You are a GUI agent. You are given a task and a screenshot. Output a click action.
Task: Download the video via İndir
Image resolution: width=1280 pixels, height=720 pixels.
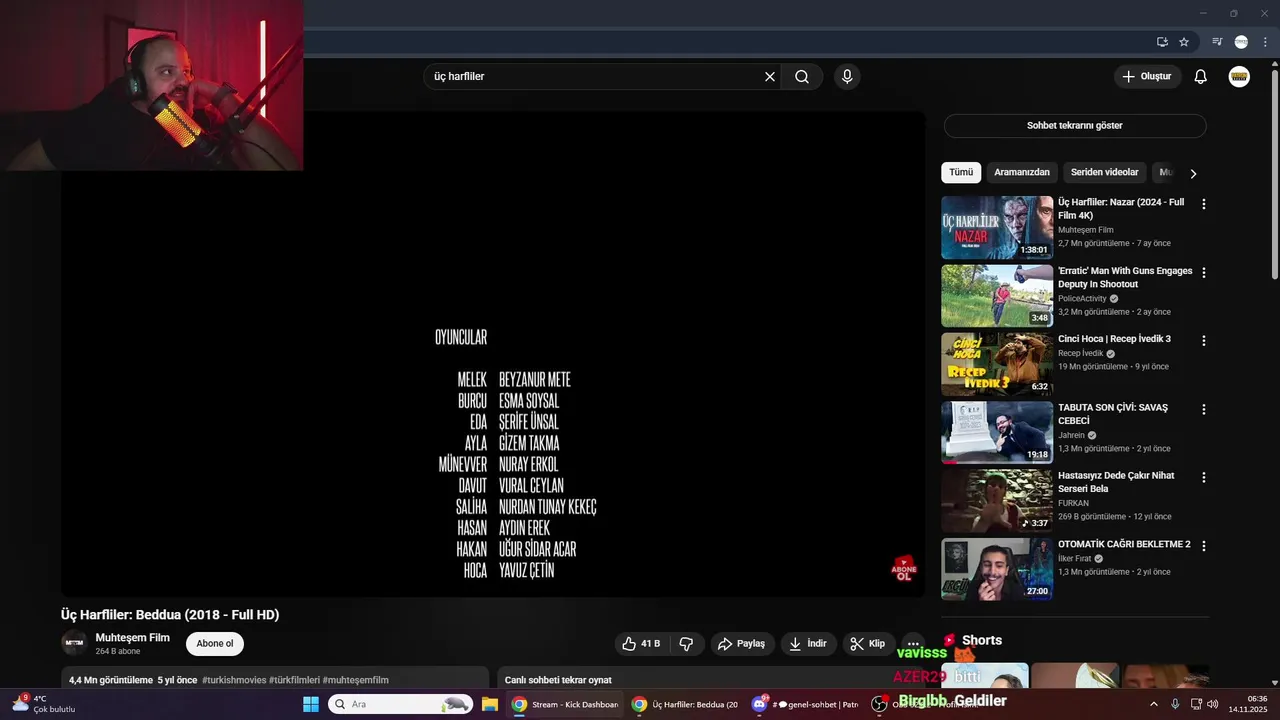[807, 644]
